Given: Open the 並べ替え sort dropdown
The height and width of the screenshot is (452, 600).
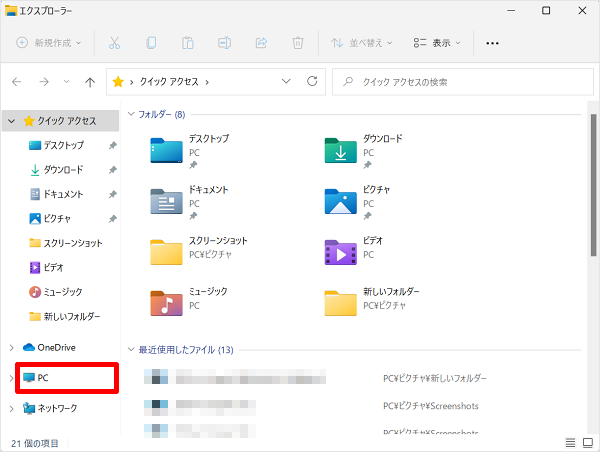Looking at the screenshot, I should point(362,43).
